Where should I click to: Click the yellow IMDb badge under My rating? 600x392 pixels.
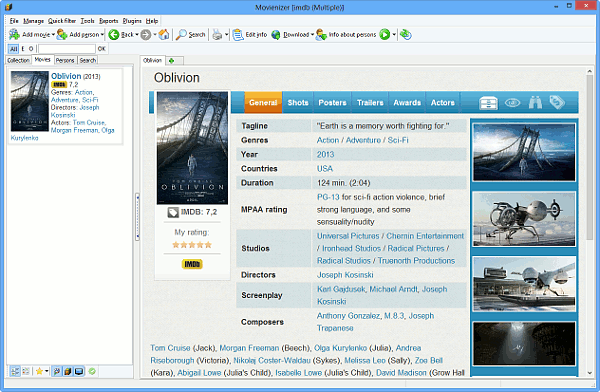coord(192,264)
